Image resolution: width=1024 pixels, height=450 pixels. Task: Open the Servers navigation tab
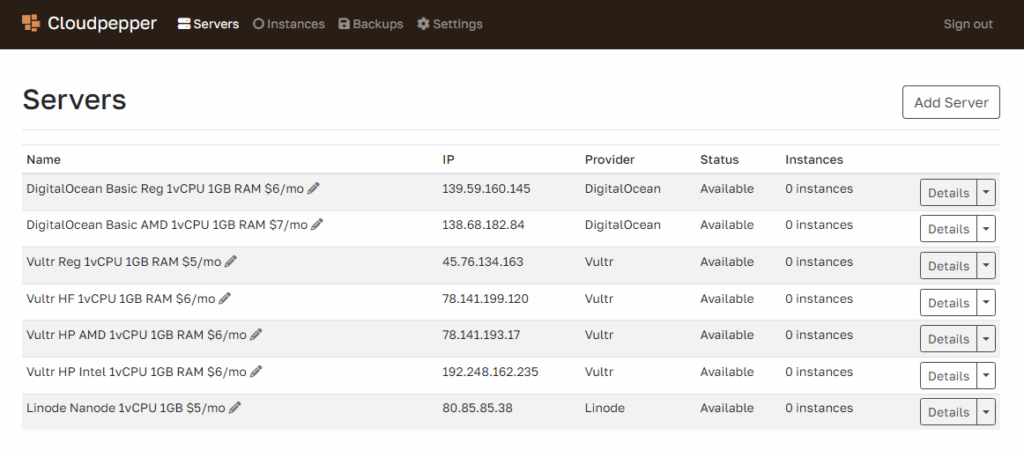click(208, 24)
